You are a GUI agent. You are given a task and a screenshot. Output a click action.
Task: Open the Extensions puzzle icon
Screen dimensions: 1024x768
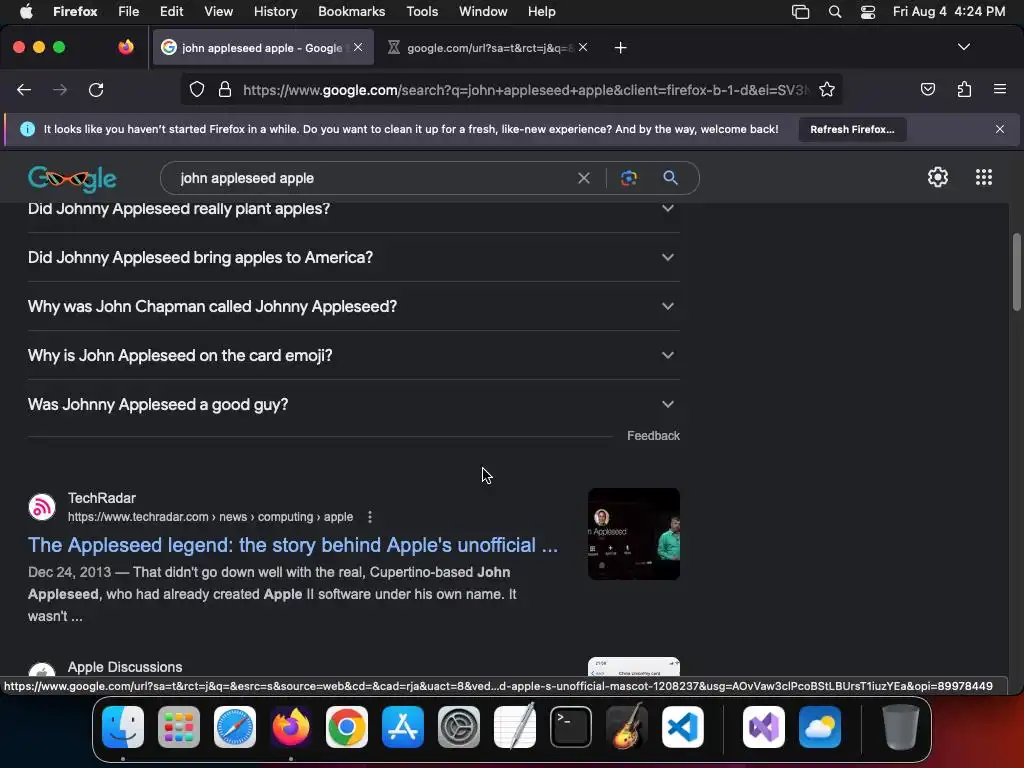(x=964, y=89)
